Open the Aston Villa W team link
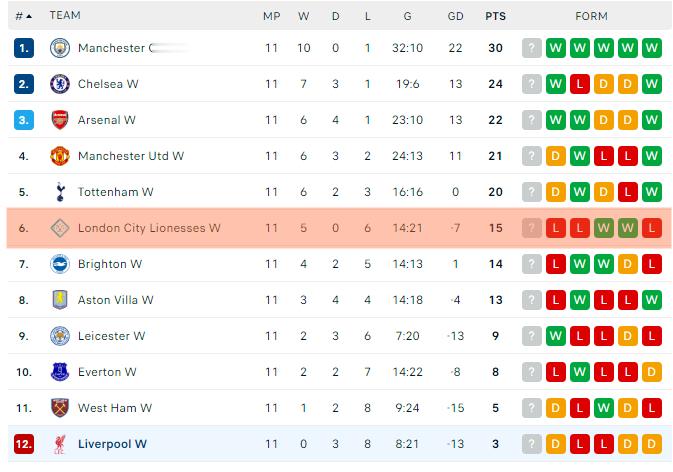Viewport: 673px width, 472px height. pos(115,300)
